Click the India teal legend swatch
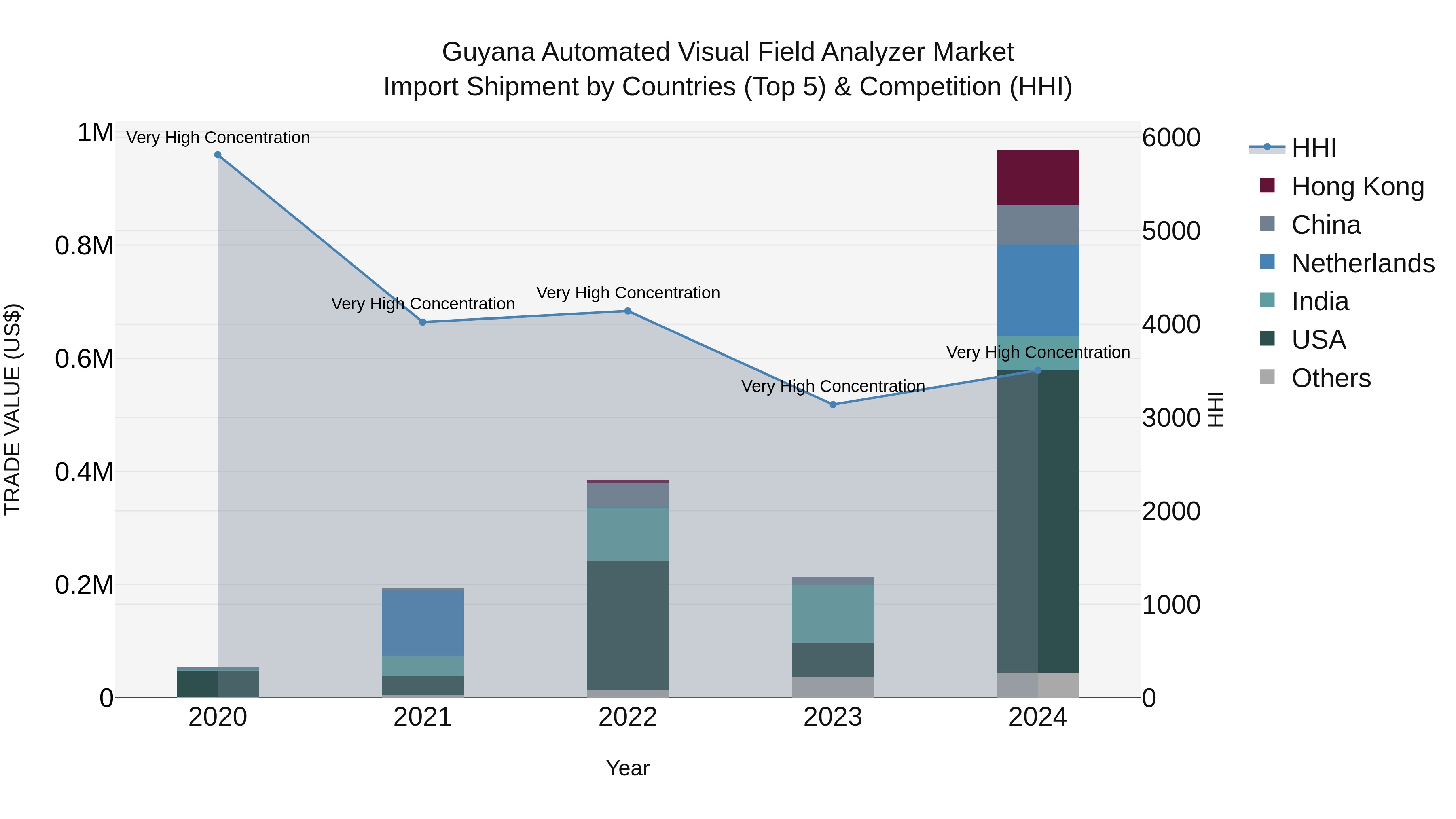Image resolution: width=1456 pixels, height=819 pixels. (1267, 300)
